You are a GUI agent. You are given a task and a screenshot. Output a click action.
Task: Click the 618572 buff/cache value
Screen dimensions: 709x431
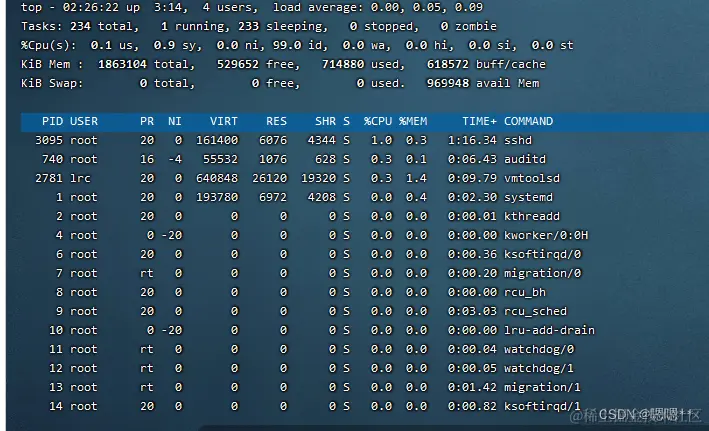click(448, 64)
